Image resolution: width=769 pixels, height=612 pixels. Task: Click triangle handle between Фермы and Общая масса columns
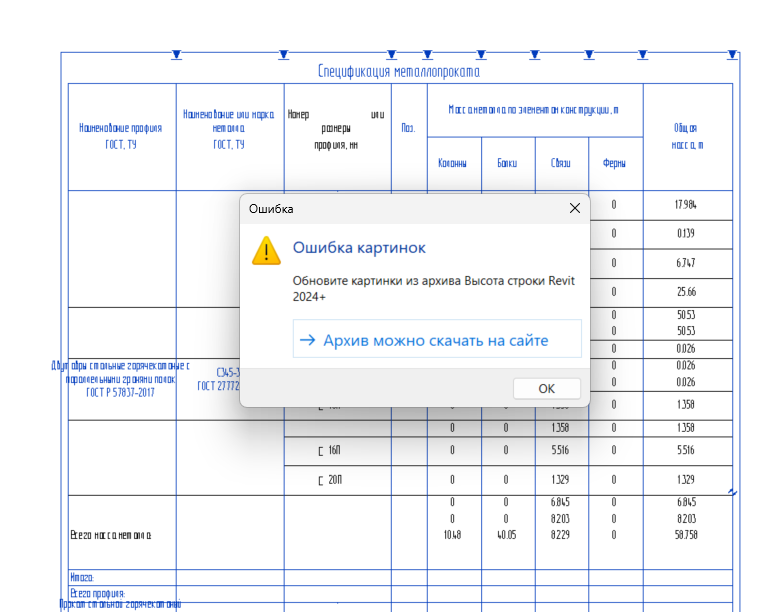coord(643,54)
